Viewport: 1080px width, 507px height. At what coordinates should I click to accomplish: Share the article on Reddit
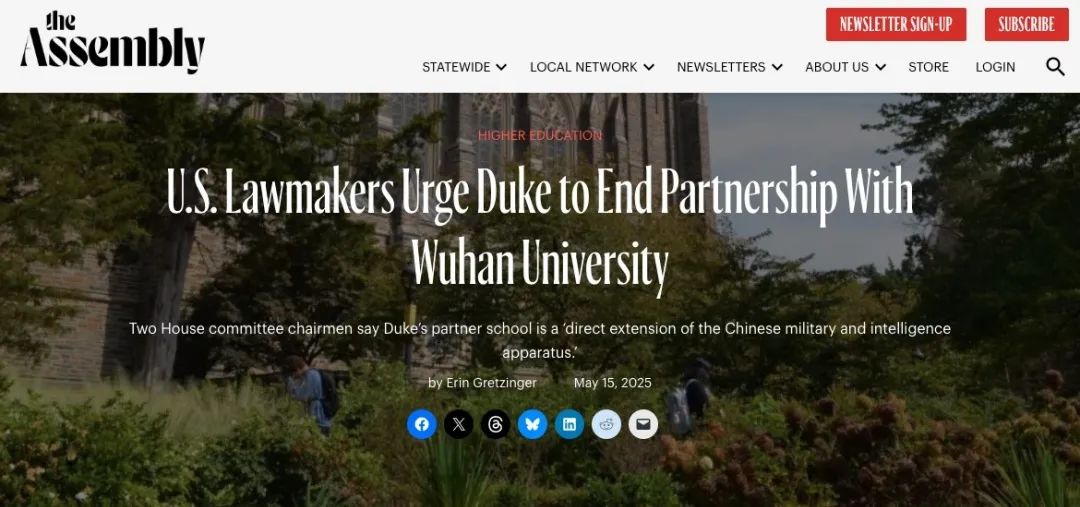pyautogui.click(x=606, y=424)
